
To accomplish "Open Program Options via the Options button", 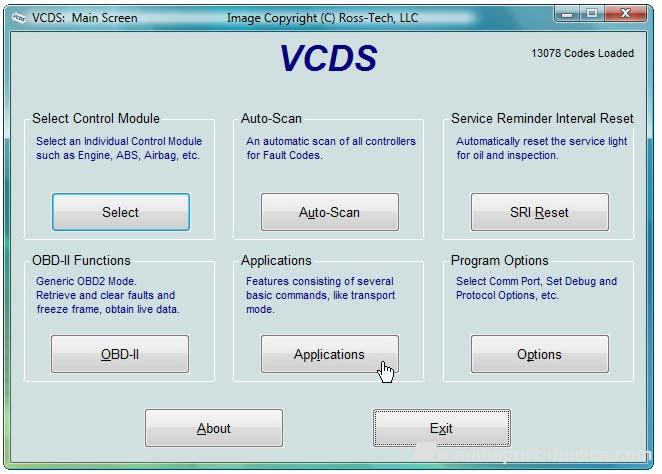I will click(x=539, y=354).
